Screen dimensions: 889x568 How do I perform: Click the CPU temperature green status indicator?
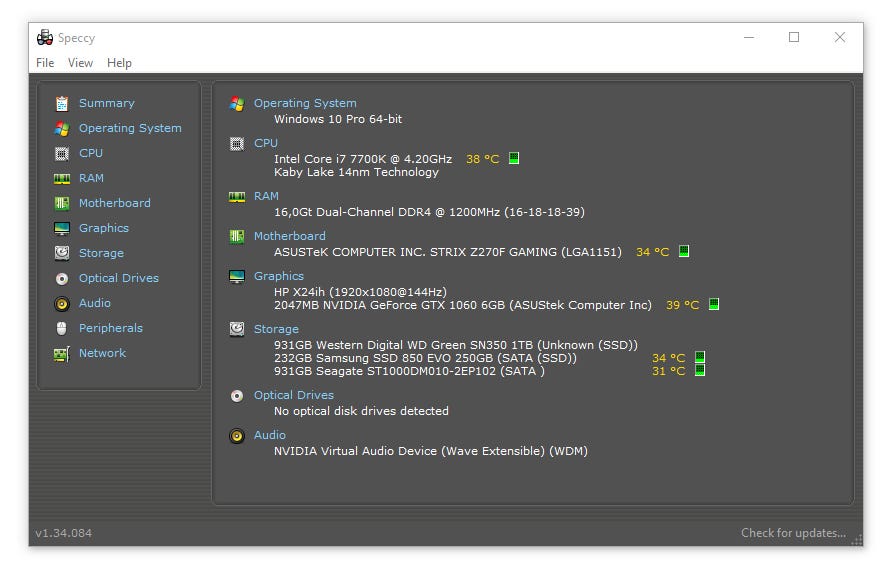(x=514, y=158)
